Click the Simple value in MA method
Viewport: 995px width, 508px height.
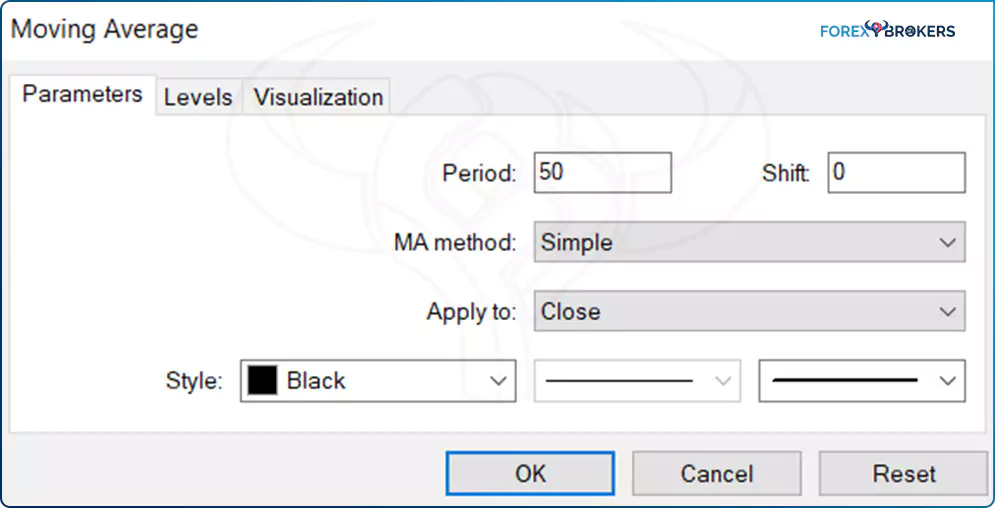tap(577, 242)
